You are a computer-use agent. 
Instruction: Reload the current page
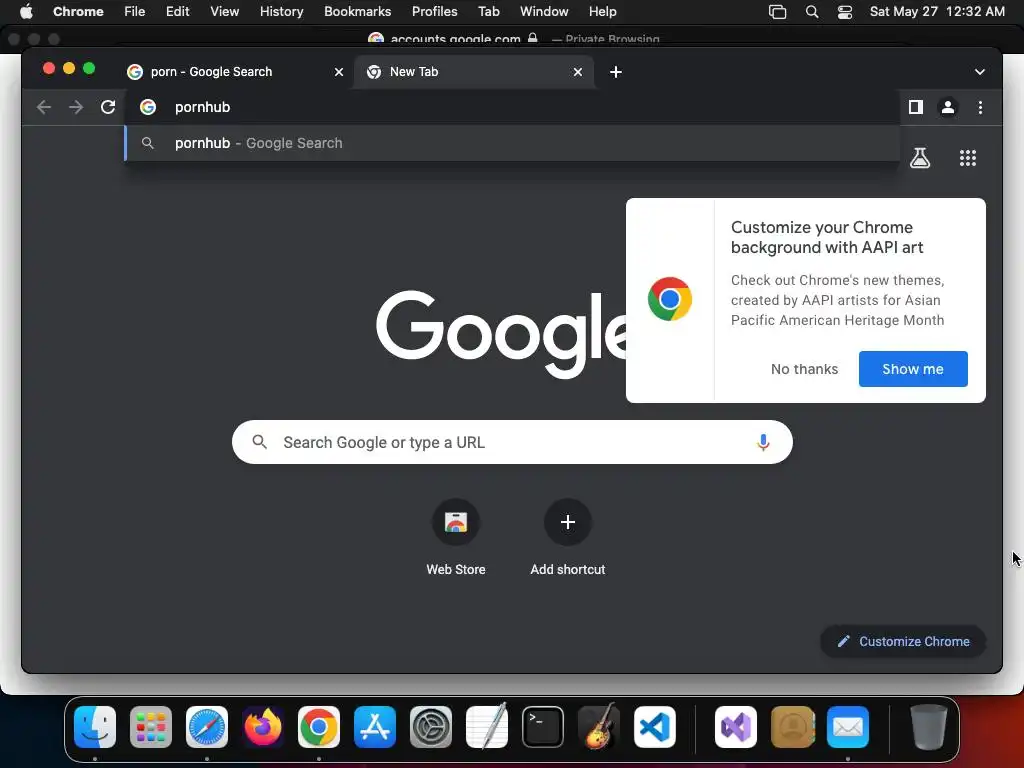pos(108,107)
